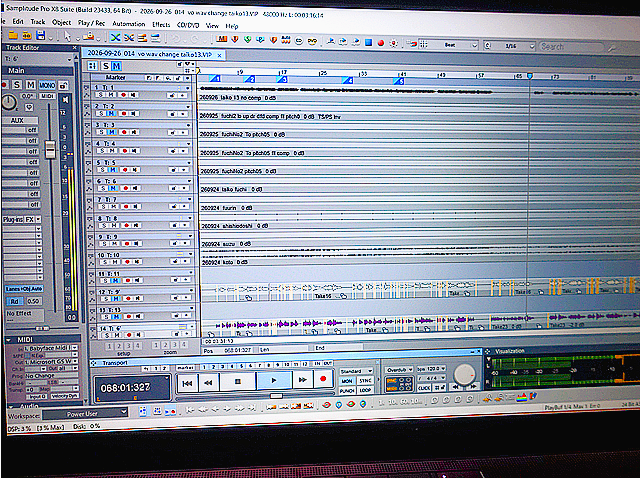Unmute track 3 with its M button
The height and width of the screenshot is (478, 640).
pyautogui.click(x=111, y=132)
